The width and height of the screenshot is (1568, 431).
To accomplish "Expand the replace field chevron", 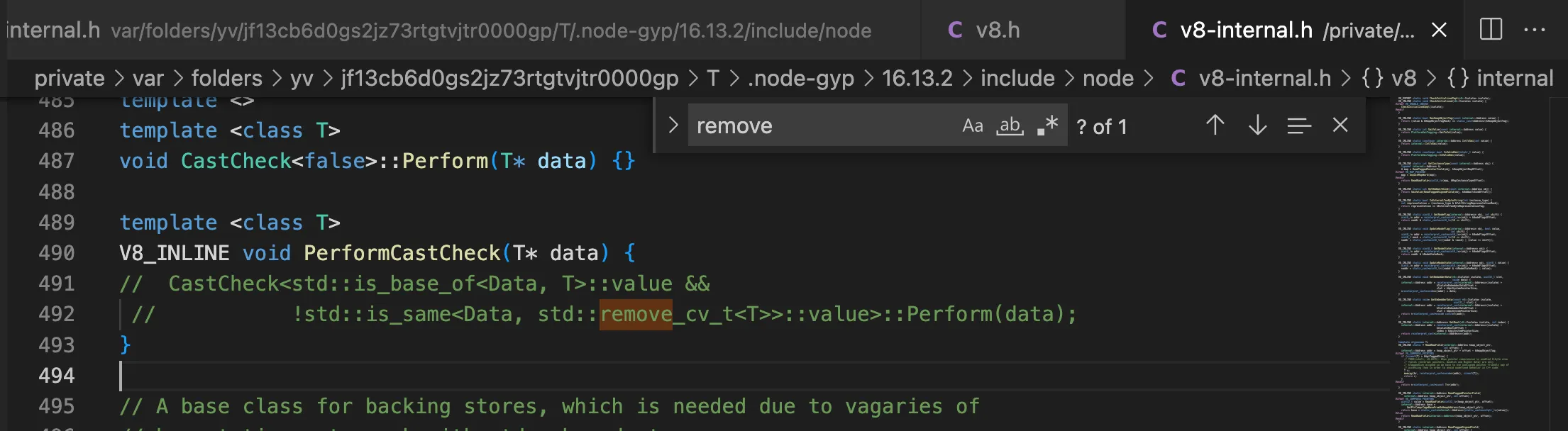I will point(673,125).
